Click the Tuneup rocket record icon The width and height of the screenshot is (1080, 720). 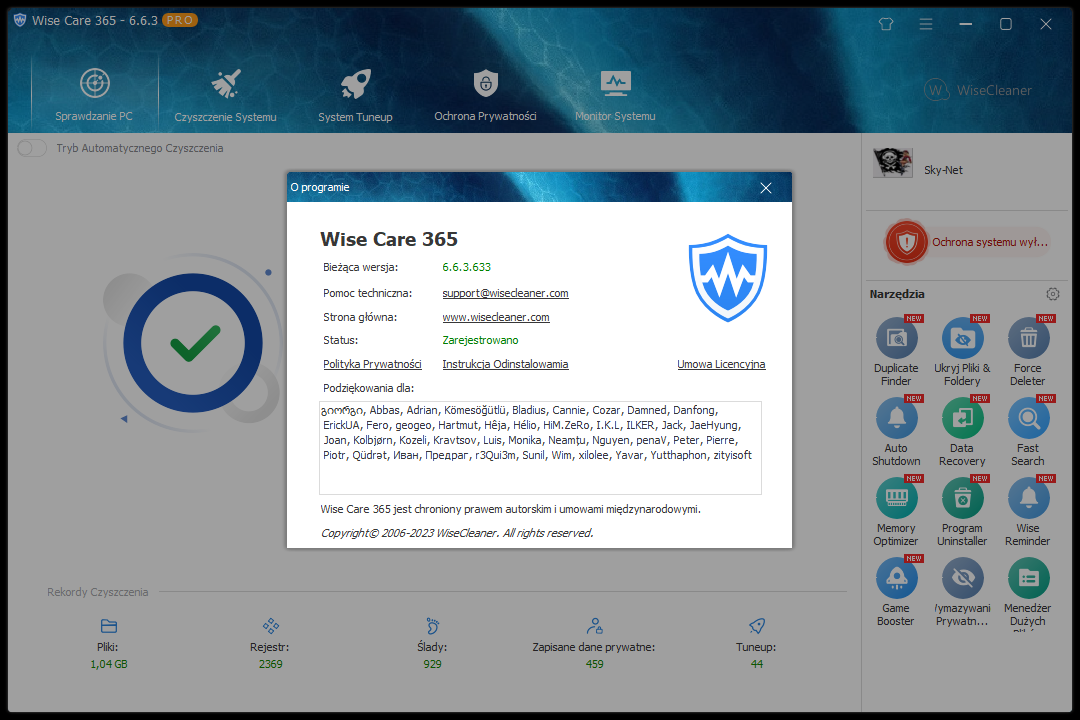click(757, 626)
